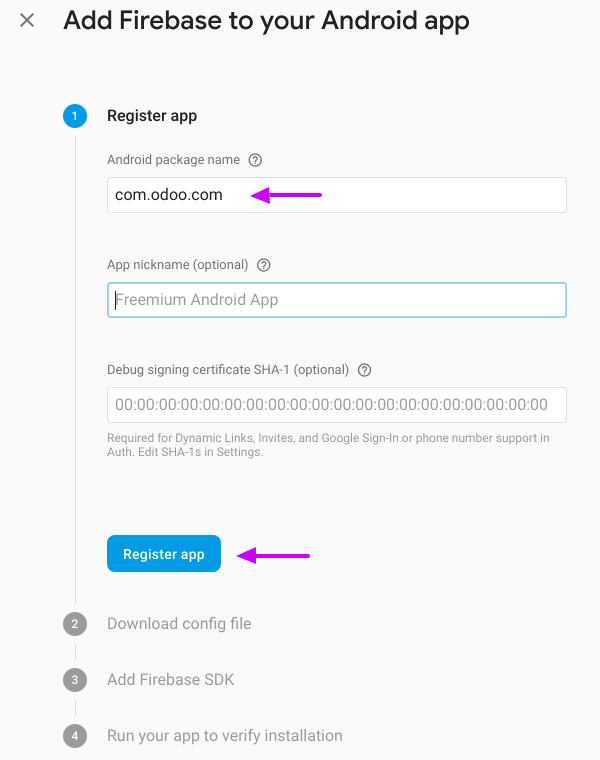Close the Add Firebase dialog

tap(27, 20)
